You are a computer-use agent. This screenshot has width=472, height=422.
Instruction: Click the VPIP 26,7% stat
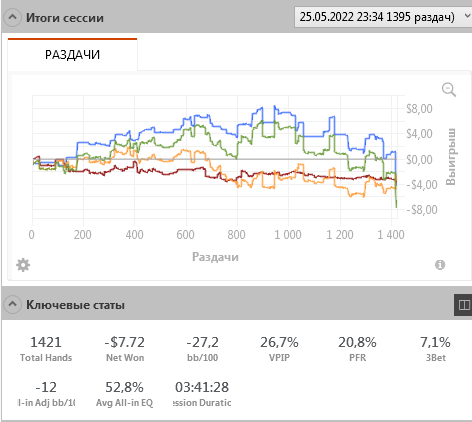(279, 349)
